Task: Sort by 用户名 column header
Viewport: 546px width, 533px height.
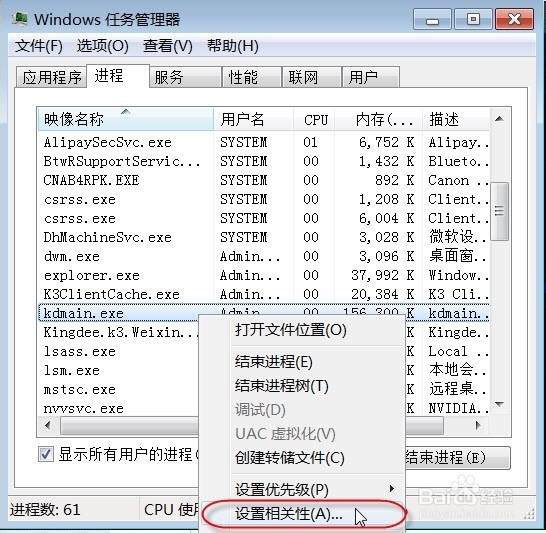Action: click(254, 119)
